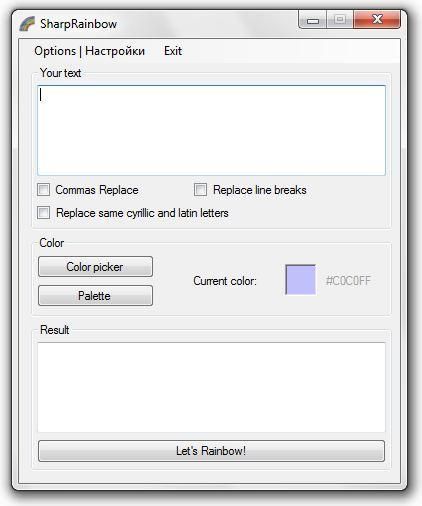Click the SharpRainbow title bar text
The height and width of the screenshot is (506, 422).
[x=78, y=24]
